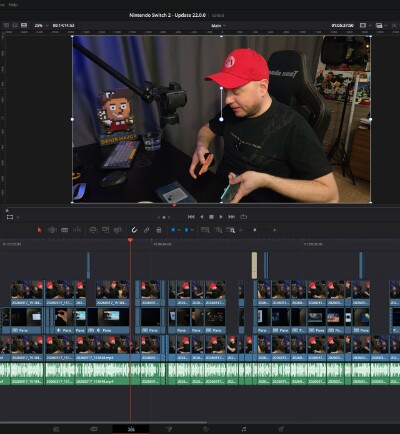Image resolution: width=400 pixels, height=434 pixels.
Task: Play the timeline in reverse
Action: pos(201,217)
